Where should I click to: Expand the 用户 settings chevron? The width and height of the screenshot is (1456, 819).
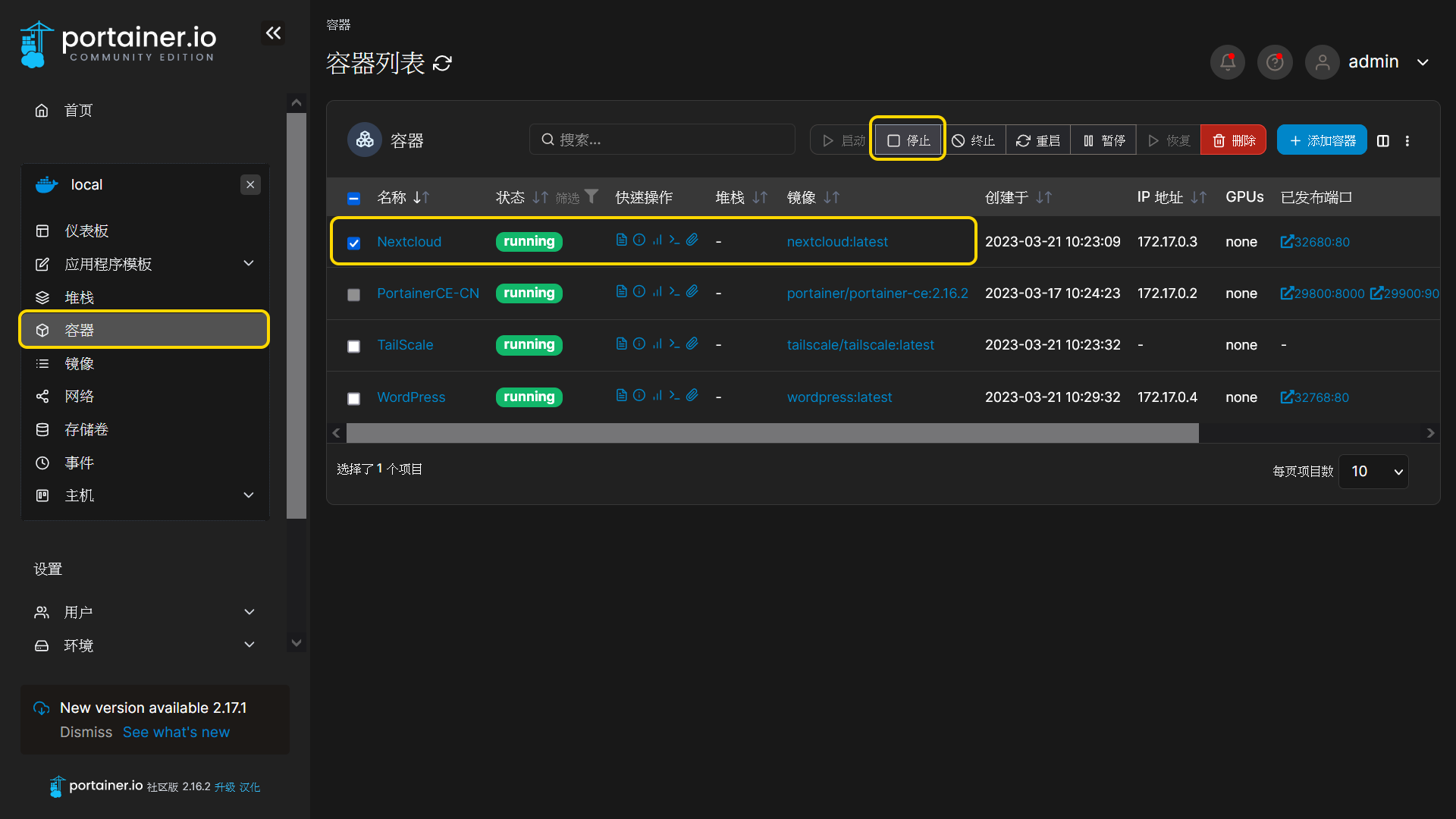(249, 612)
